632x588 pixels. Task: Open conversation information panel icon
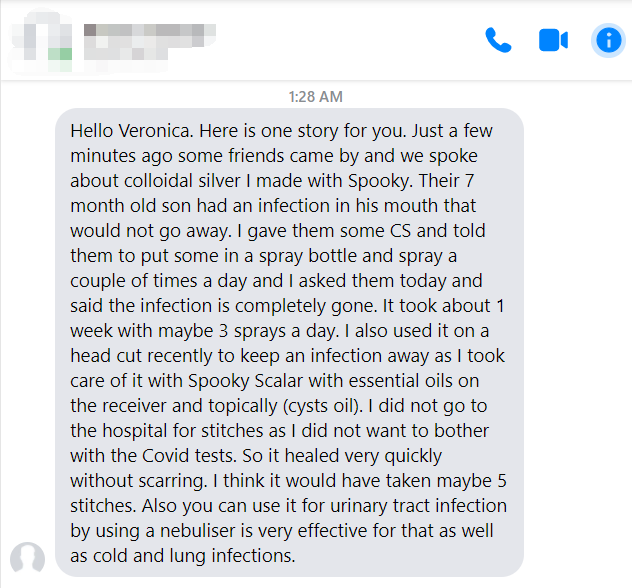tap(608, 40)
